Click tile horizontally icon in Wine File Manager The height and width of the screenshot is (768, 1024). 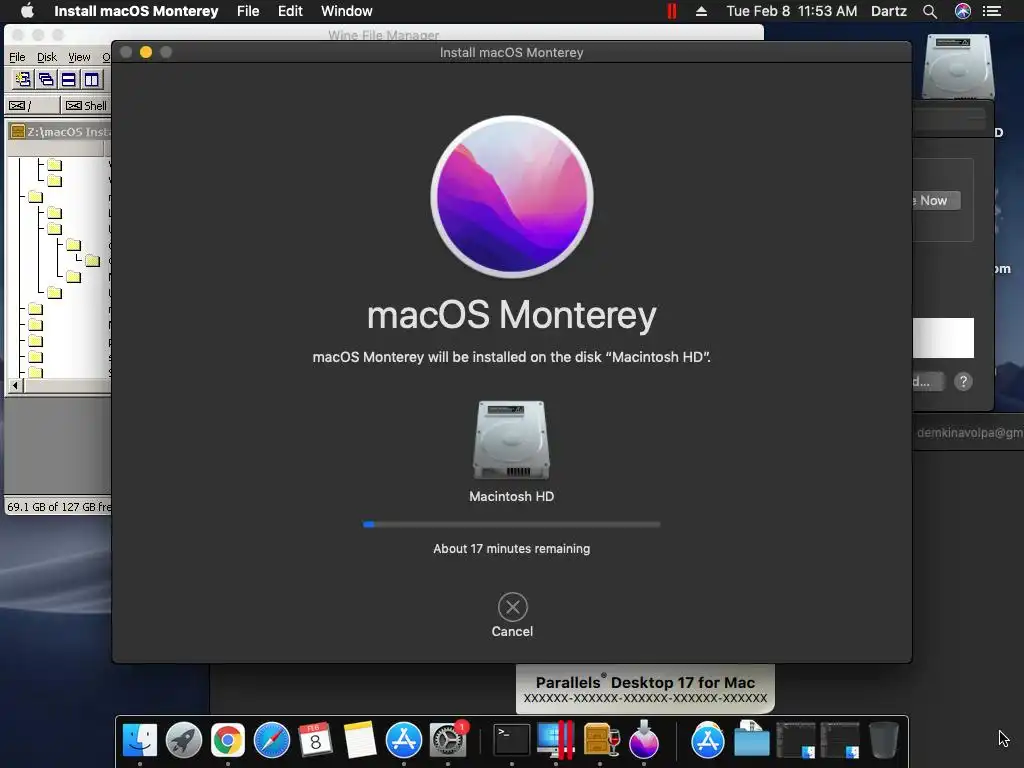(69, 80)
